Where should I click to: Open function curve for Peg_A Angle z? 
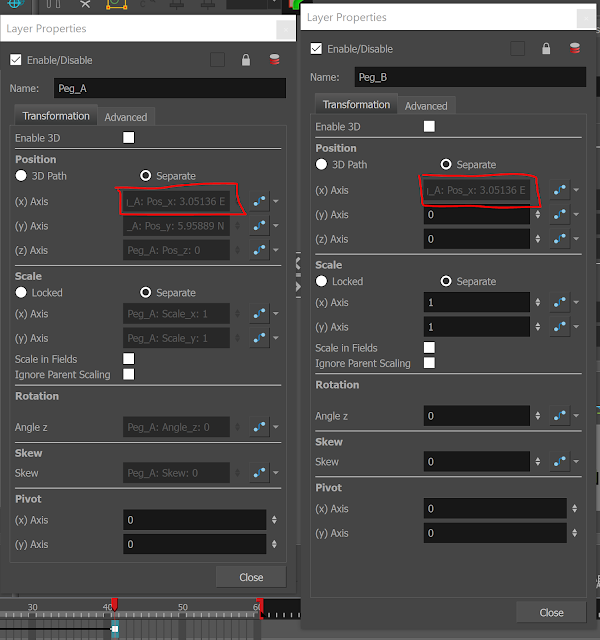259,427
